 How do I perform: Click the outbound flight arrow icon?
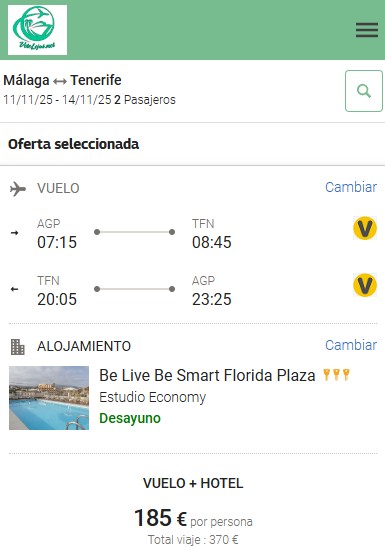click(14, 233)
